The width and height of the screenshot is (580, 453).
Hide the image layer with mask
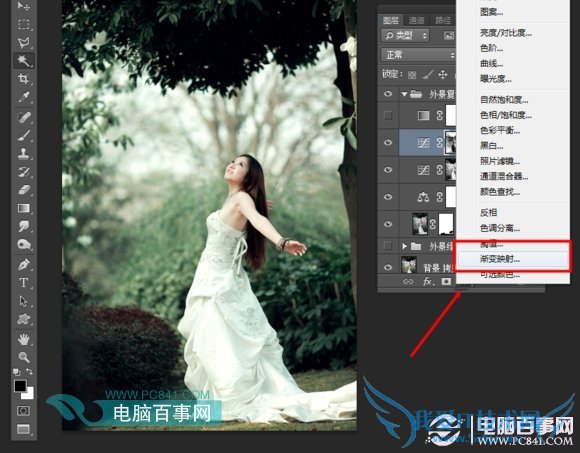pos(388,224)
